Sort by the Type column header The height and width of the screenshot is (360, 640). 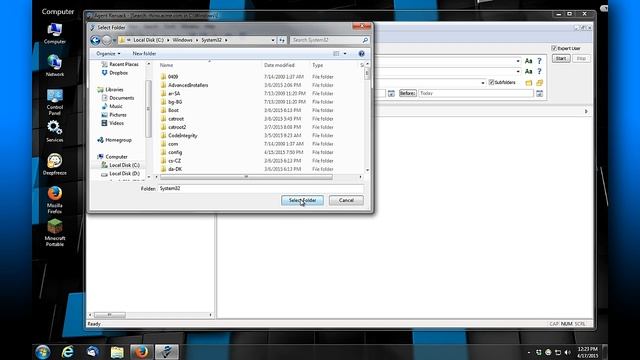pyautogui.click(x=333, y=65)
